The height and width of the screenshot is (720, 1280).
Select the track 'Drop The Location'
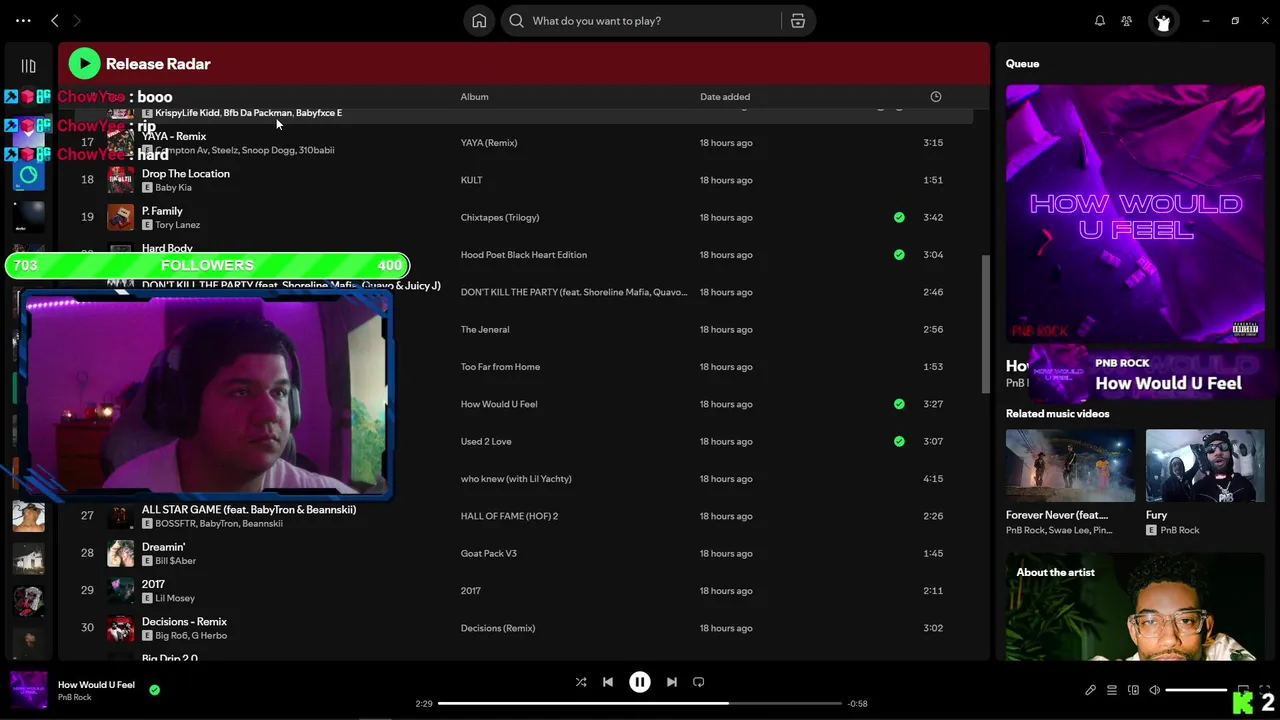[186, 173]
